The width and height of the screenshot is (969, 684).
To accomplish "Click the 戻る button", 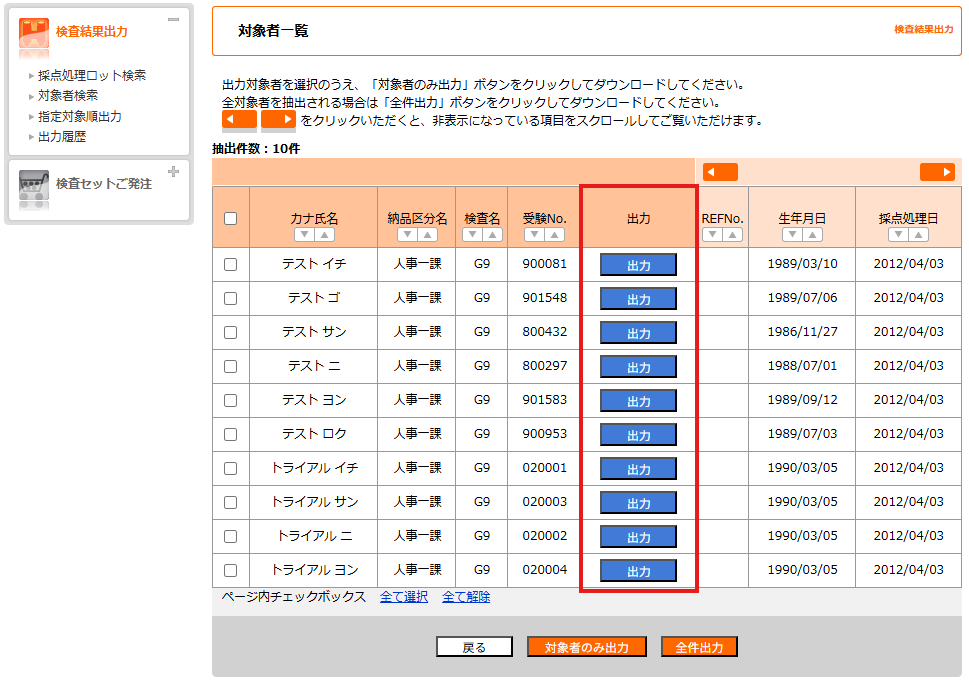I will click(x=474, y=648).
